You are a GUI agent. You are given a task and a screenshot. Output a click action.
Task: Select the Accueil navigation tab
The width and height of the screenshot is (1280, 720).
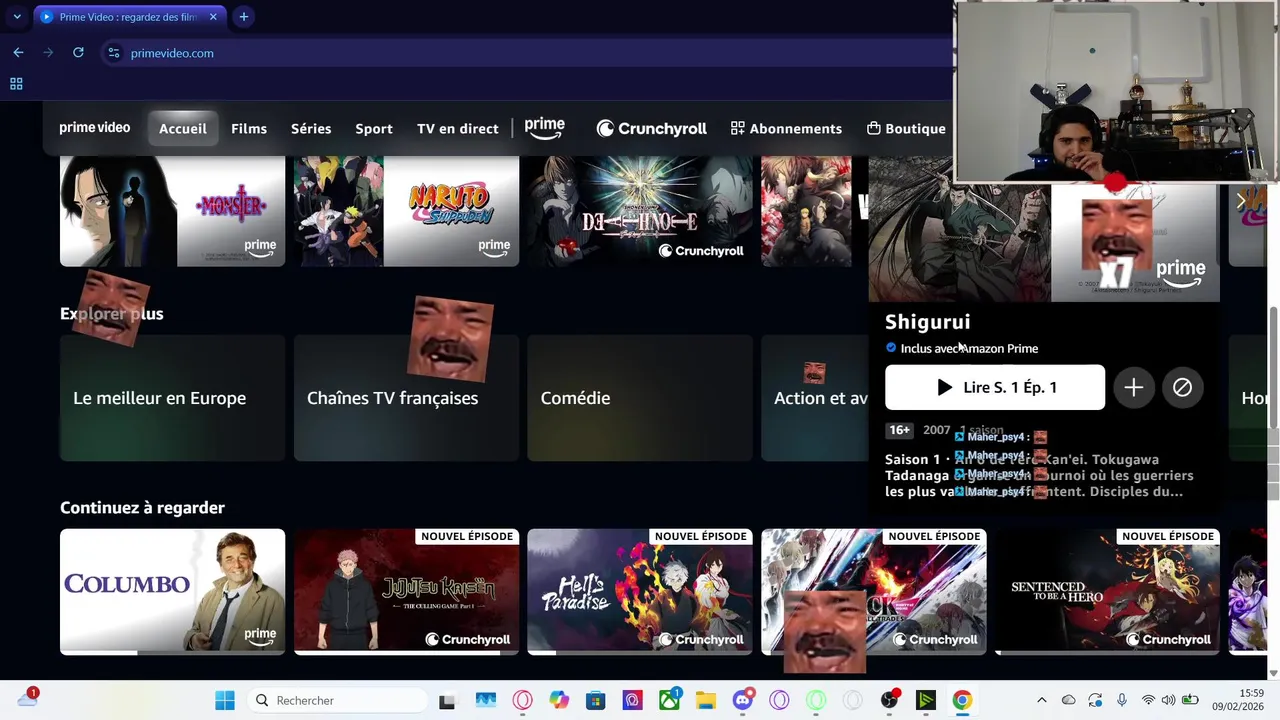[x=183, y=128]
